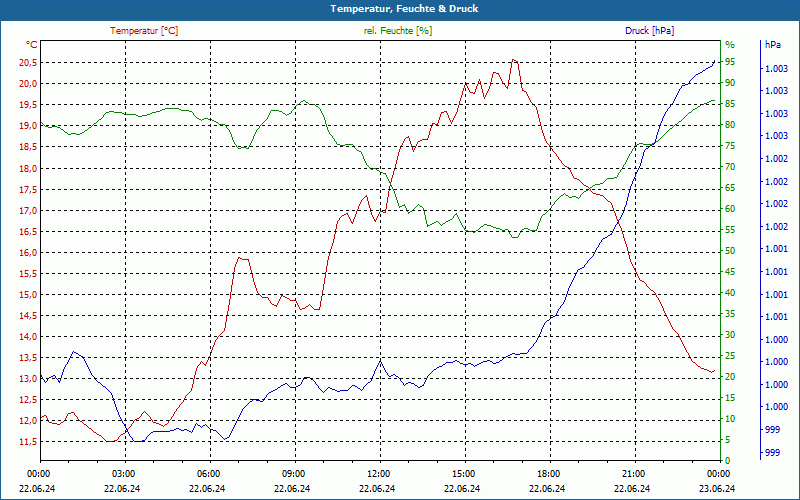The height and width of the screenshot is (500, 800).
Task: Click the 09:00 time axis label
Action: click(x=292, y=473)
